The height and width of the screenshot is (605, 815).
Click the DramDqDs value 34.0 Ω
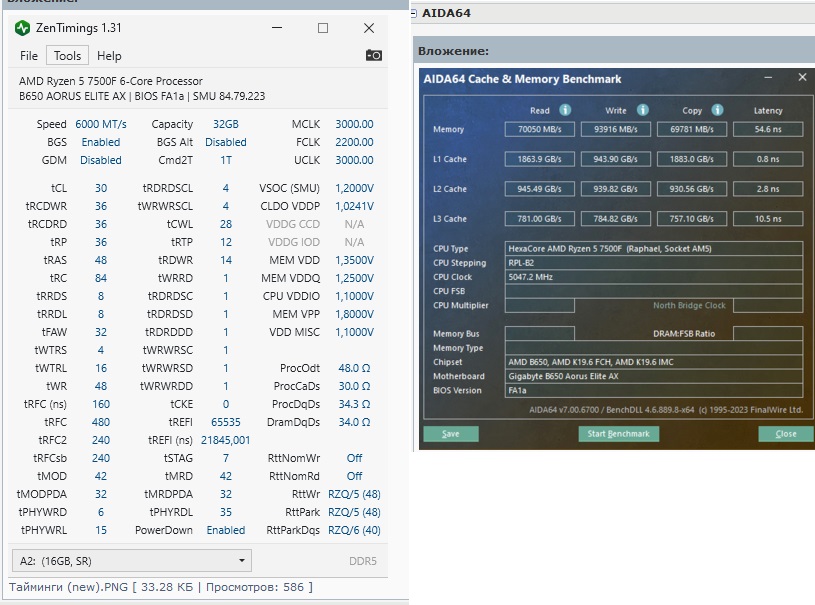point(354,422)
